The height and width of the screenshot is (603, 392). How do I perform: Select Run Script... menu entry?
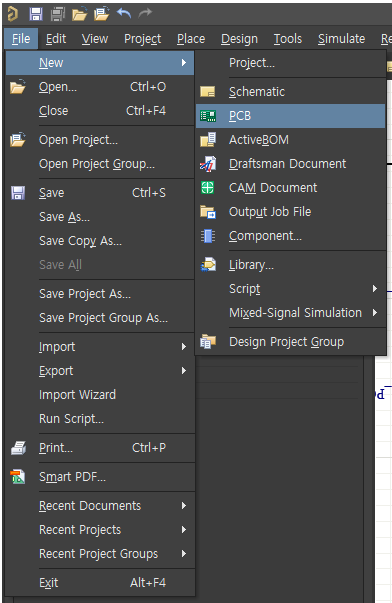(x=100, y=419)
